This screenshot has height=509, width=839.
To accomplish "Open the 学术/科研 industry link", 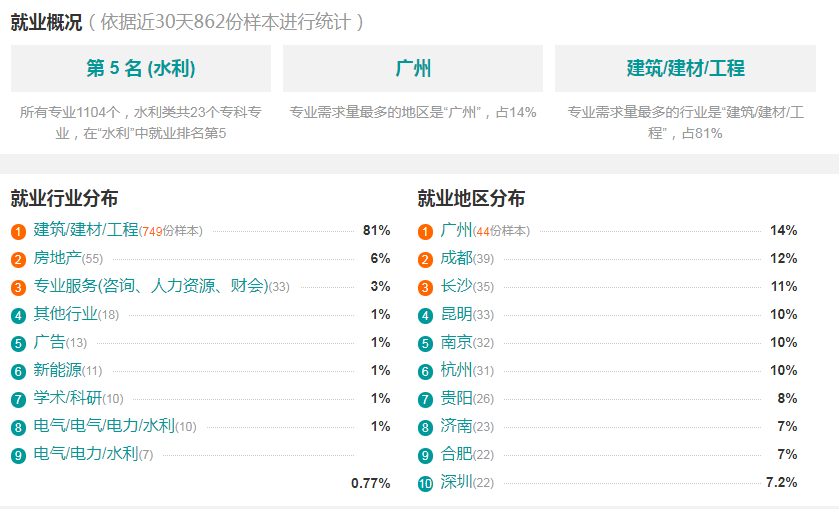I will point(67,398).
